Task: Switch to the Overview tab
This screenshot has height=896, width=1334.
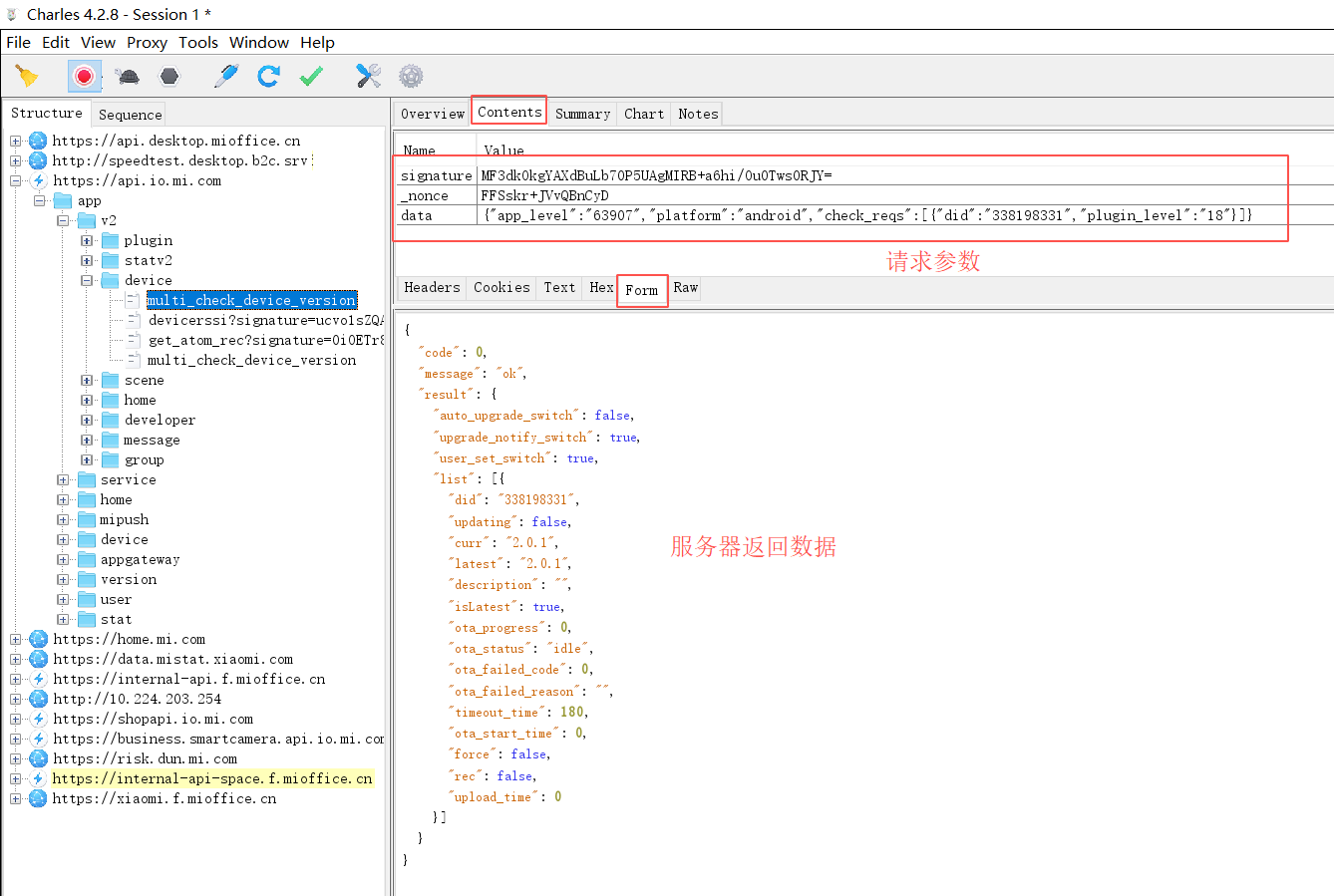Action: point(433,114)
